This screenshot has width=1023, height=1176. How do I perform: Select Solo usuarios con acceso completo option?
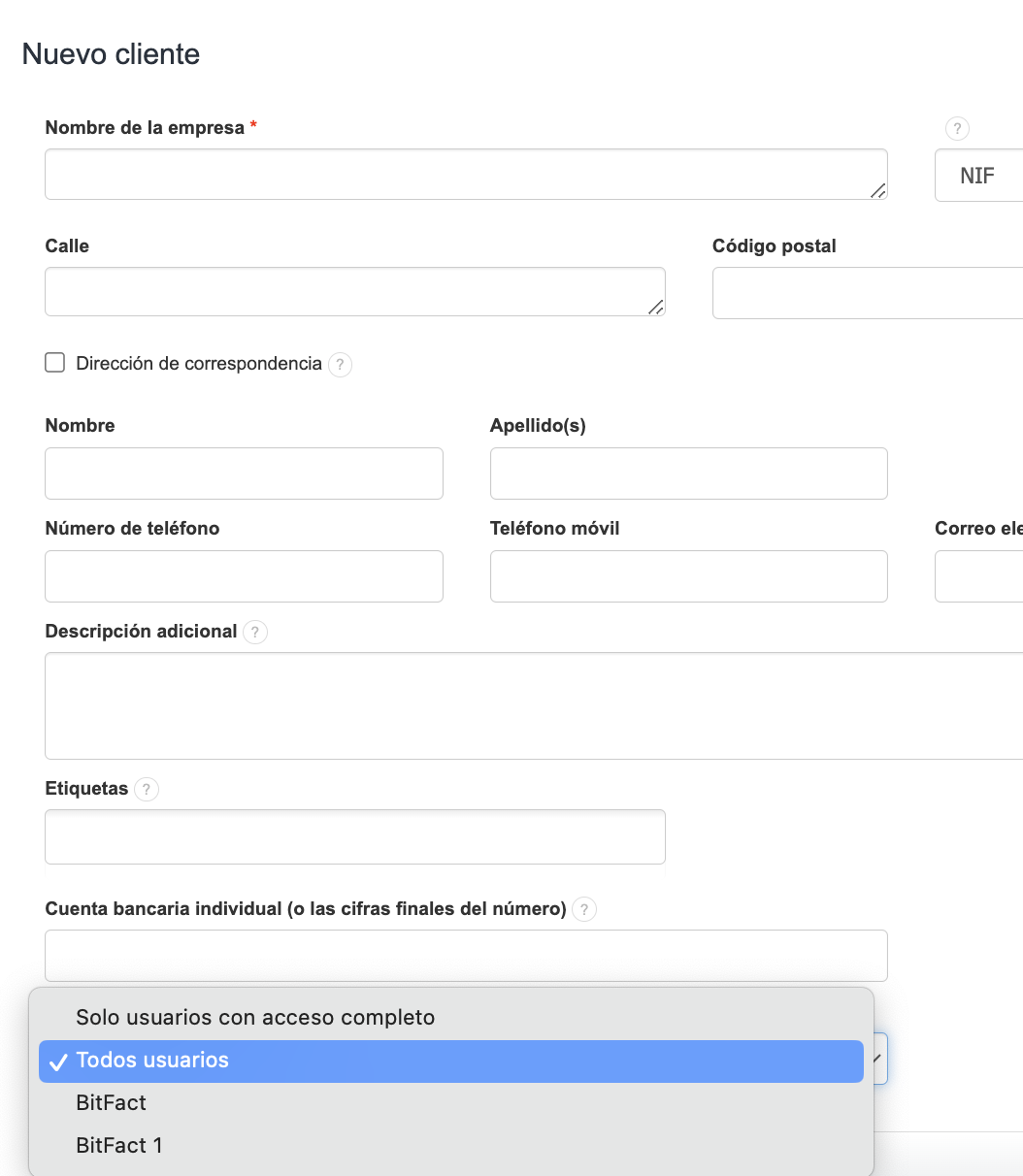pyautogui.click(x=255, y=1018)
